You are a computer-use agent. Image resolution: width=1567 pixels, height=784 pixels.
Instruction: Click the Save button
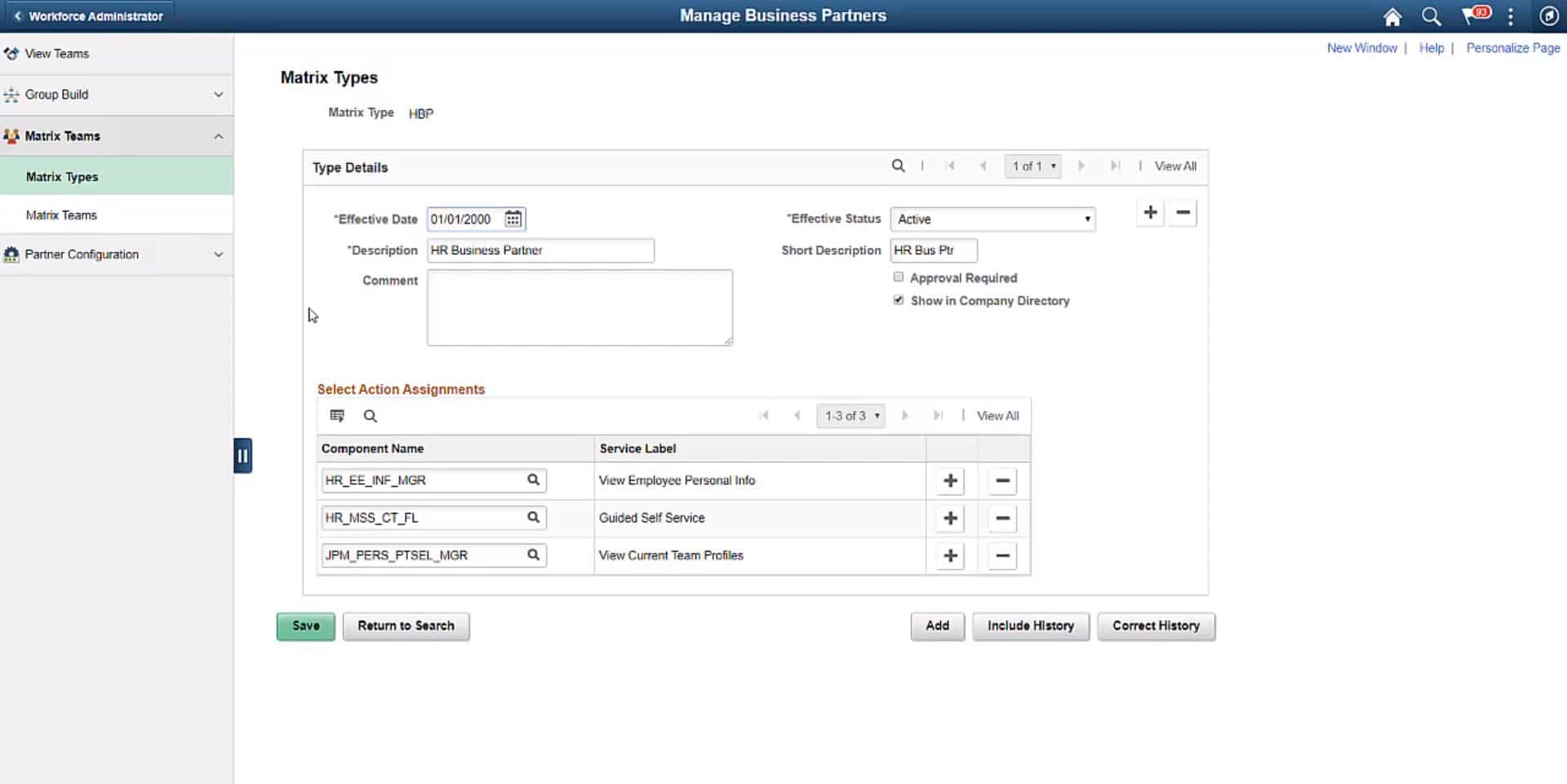(305, 626)
